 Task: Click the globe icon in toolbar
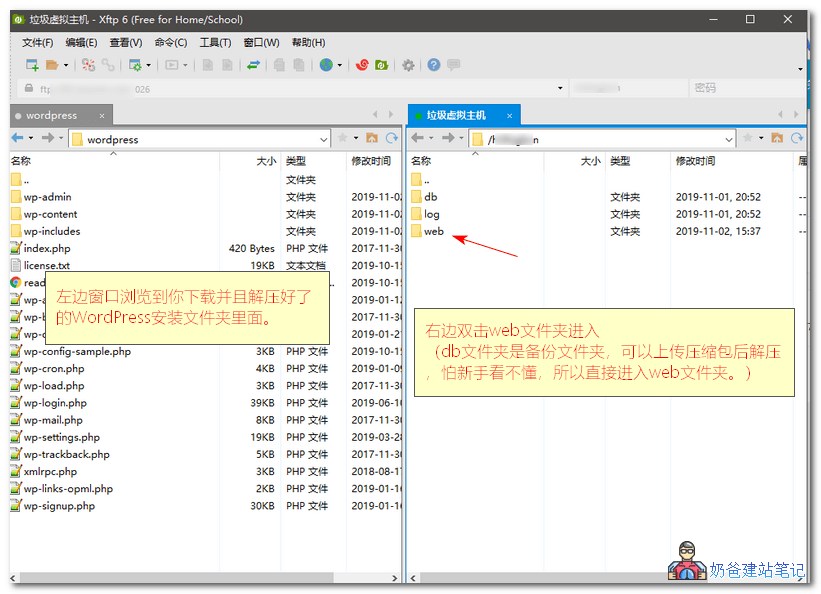(x=326, y=65)
